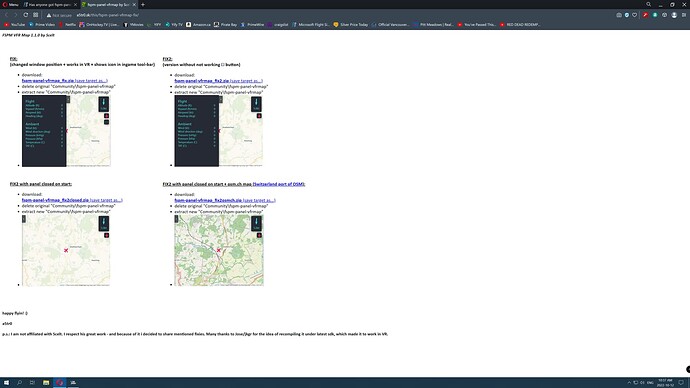Open the extensions cube icon
This screenshot has width=690, height=388.
pyautogui.click(x=664, y=15)
